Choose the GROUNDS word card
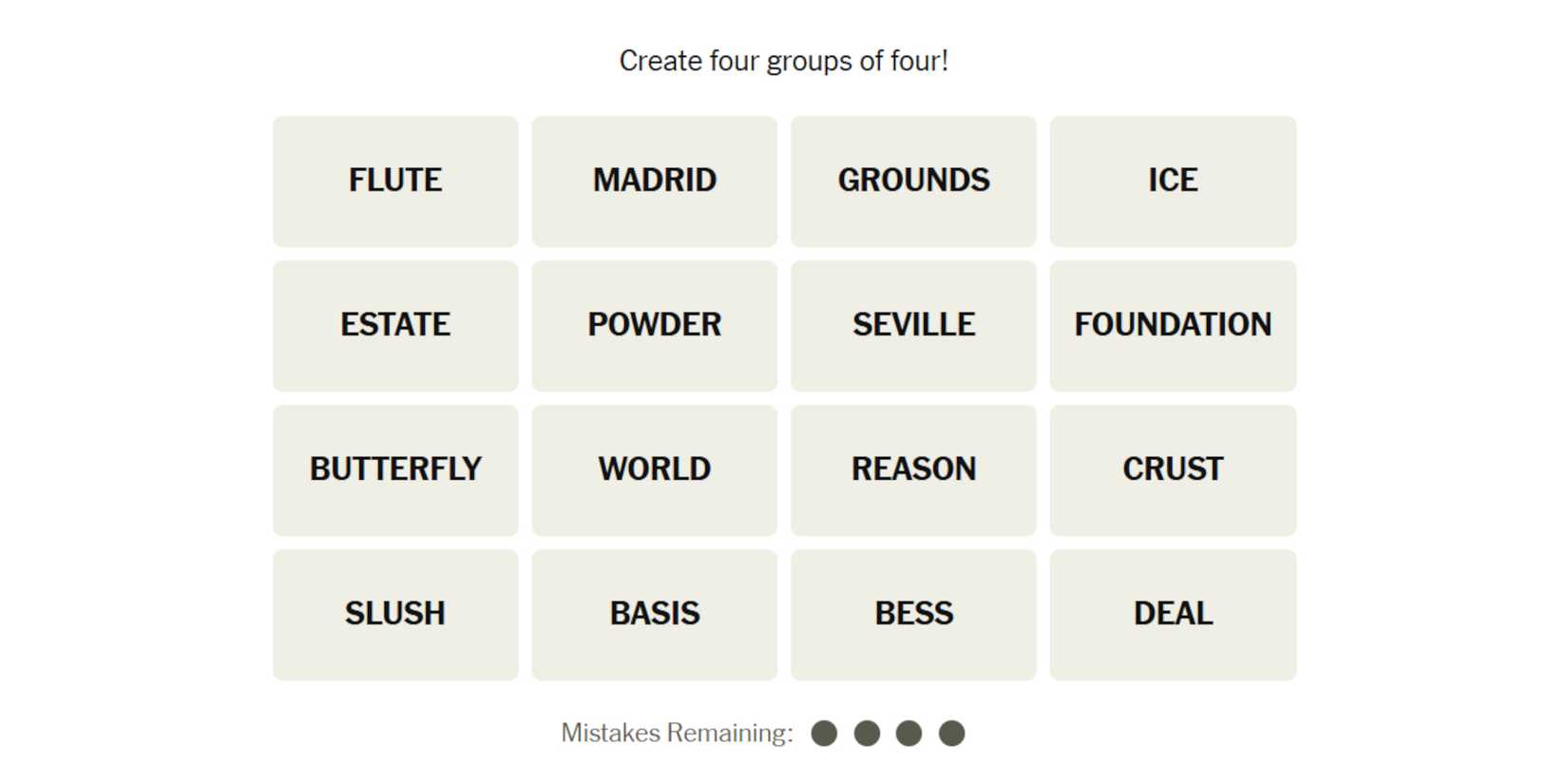 [x=913, y=181]
